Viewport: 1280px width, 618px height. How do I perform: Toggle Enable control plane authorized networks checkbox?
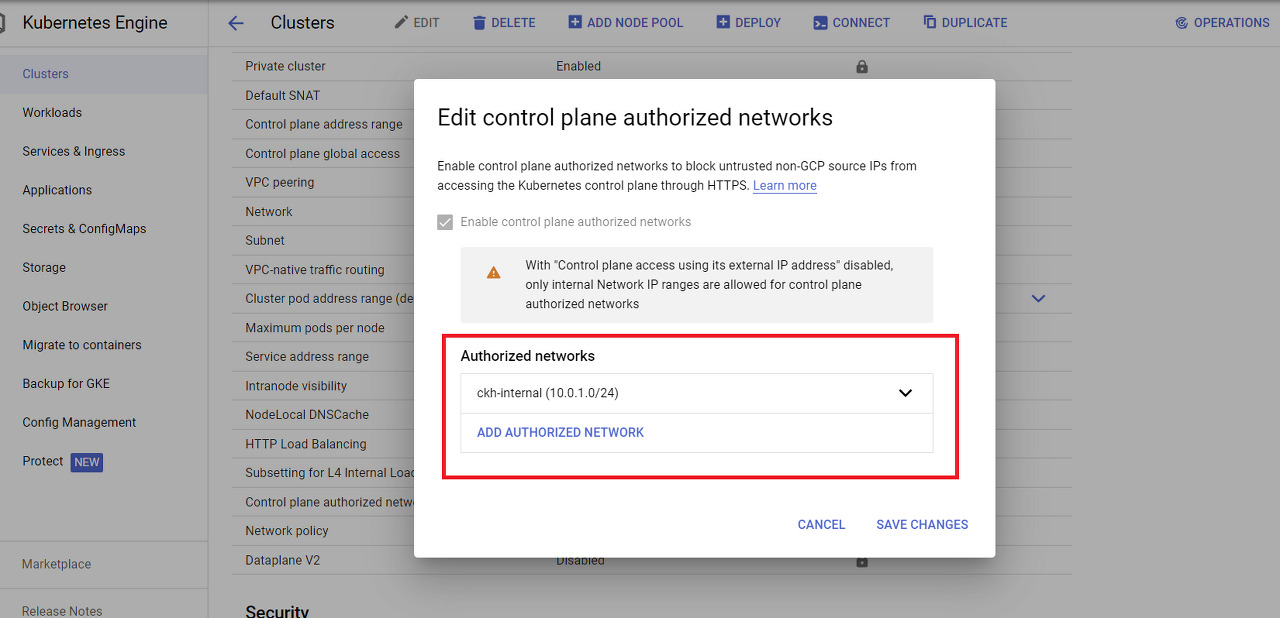point(445,222)
